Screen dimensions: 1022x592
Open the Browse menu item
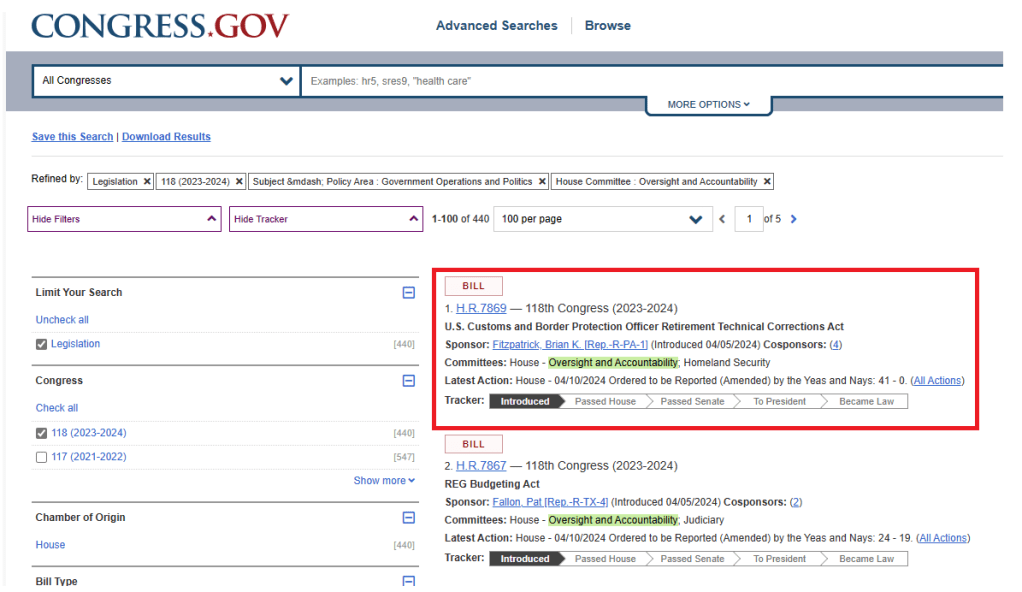pyautogui.click(x=607, y=26)
